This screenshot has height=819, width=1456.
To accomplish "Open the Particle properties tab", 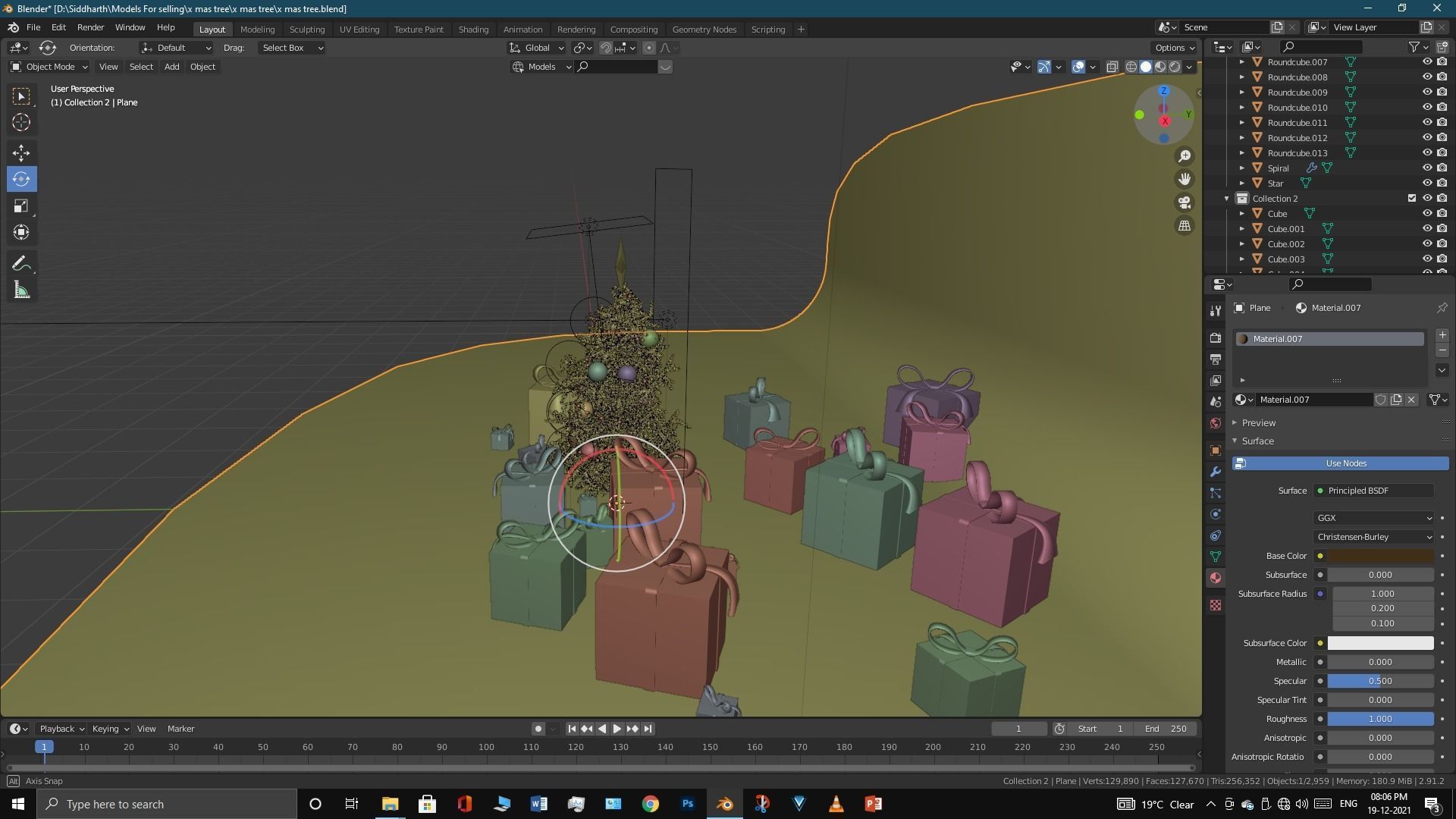I will [1216, 493].
